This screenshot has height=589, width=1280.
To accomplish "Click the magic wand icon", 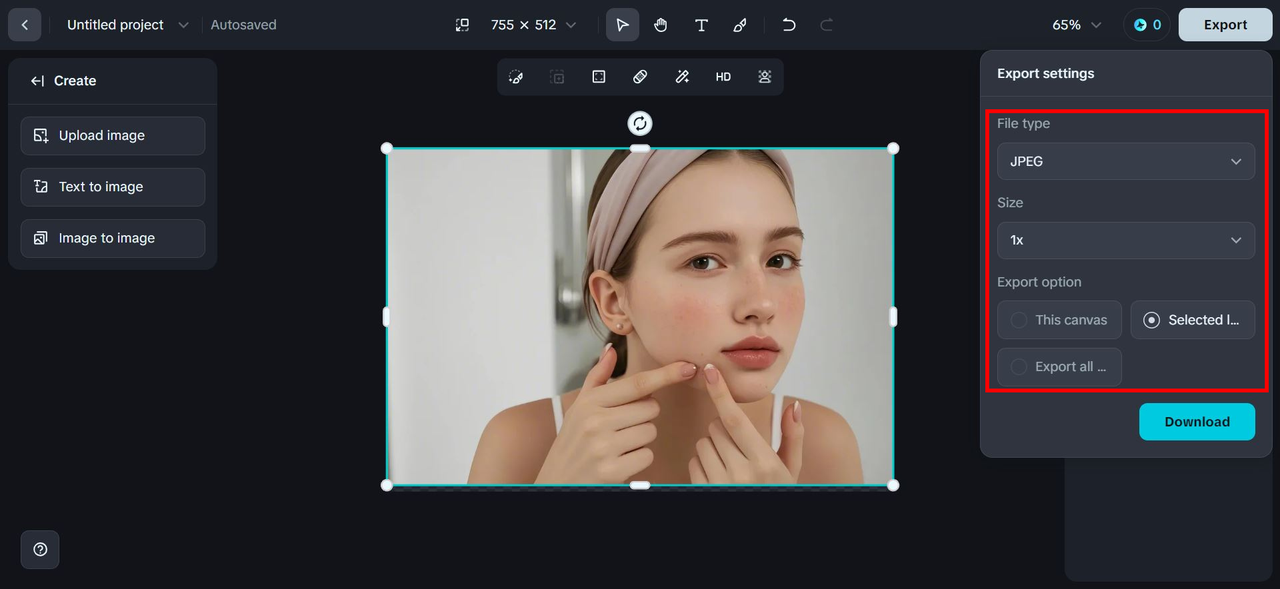I will 682,77.
